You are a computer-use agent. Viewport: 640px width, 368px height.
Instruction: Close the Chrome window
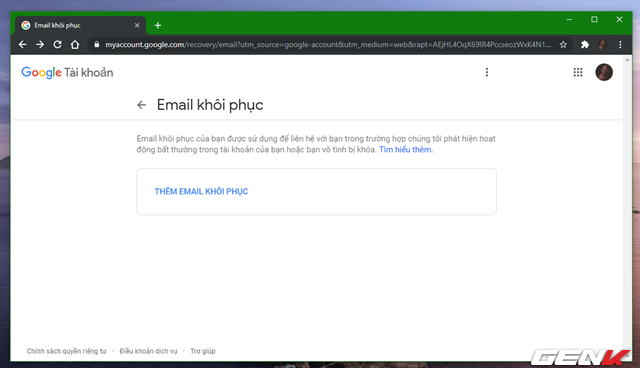click(619, 20)
